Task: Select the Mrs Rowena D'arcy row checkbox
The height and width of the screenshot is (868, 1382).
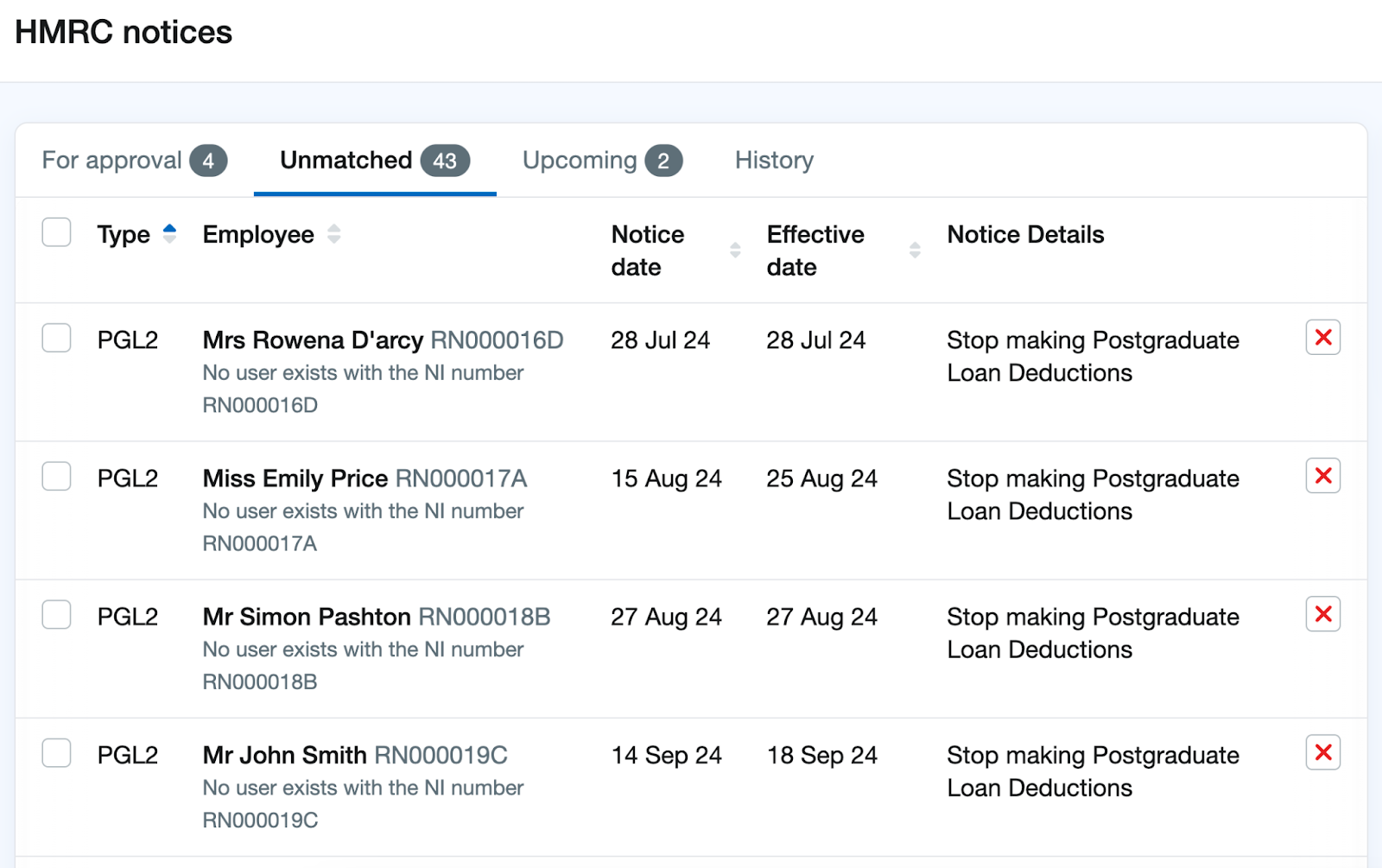Action: tap(57, 338)
